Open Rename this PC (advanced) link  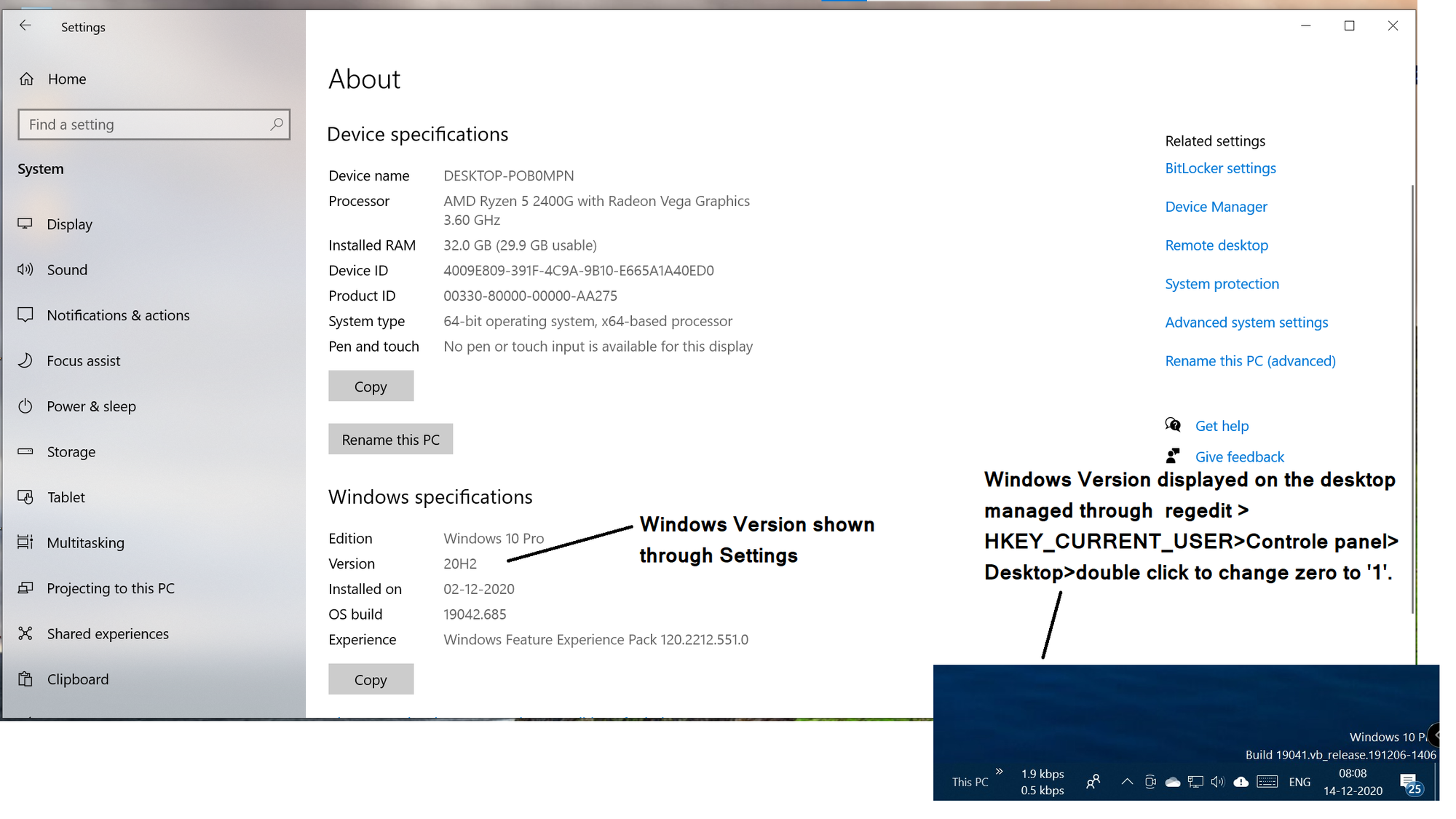pyautogui.click(x=1250, y=361)
